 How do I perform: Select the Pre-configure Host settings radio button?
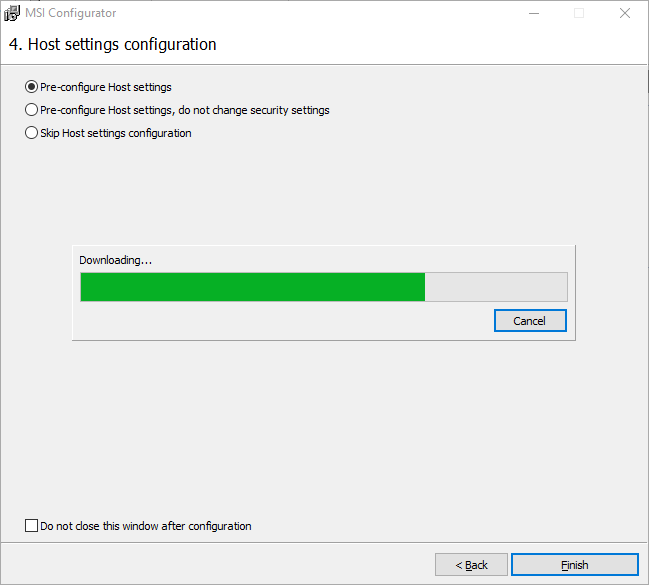pos(31,87)
